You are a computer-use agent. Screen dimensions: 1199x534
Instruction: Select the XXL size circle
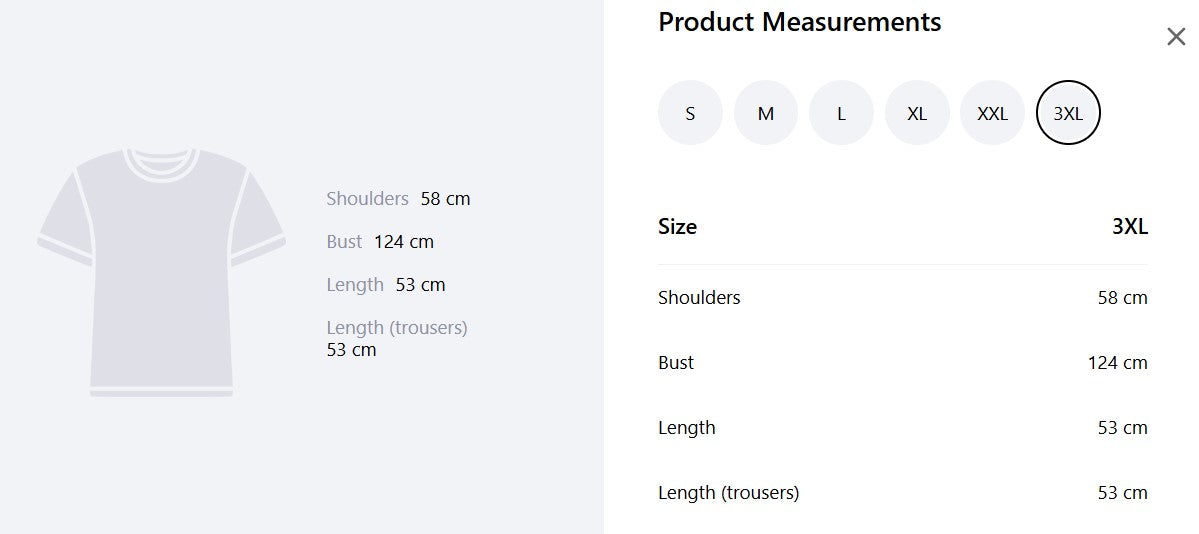[x=992, y=113]
